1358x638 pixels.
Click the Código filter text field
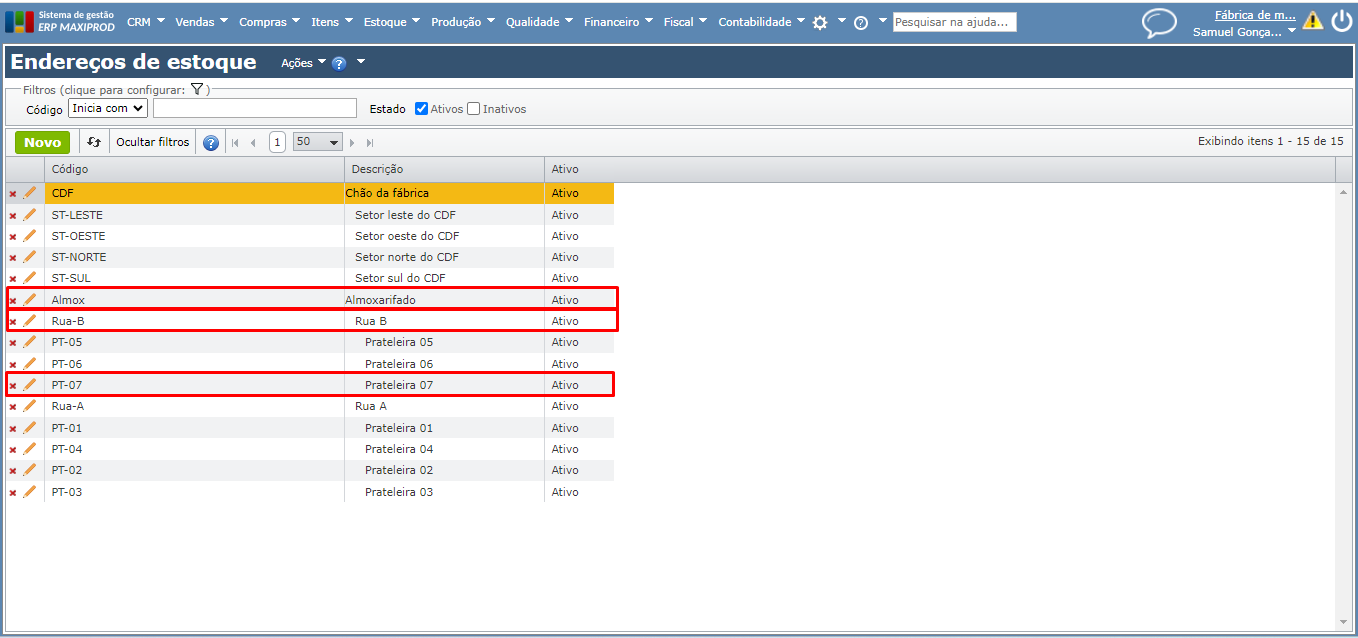tap(254, 108)
